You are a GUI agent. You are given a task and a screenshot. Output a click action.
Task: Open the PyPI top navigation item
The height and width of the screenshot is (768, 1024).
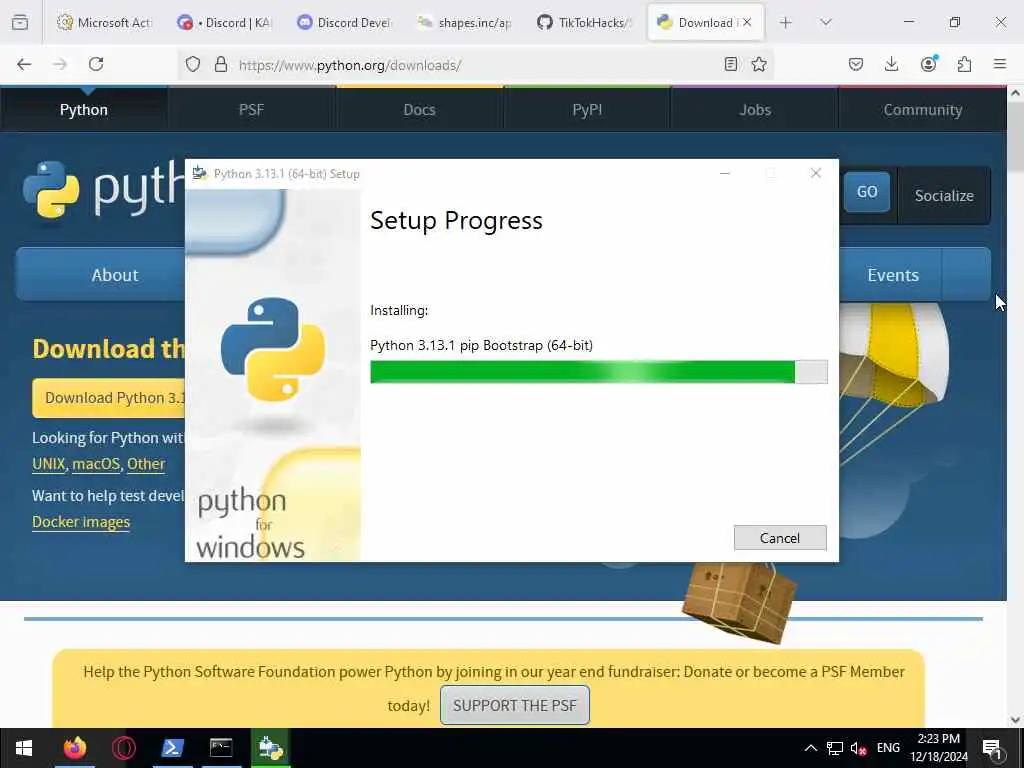point(587,110)
